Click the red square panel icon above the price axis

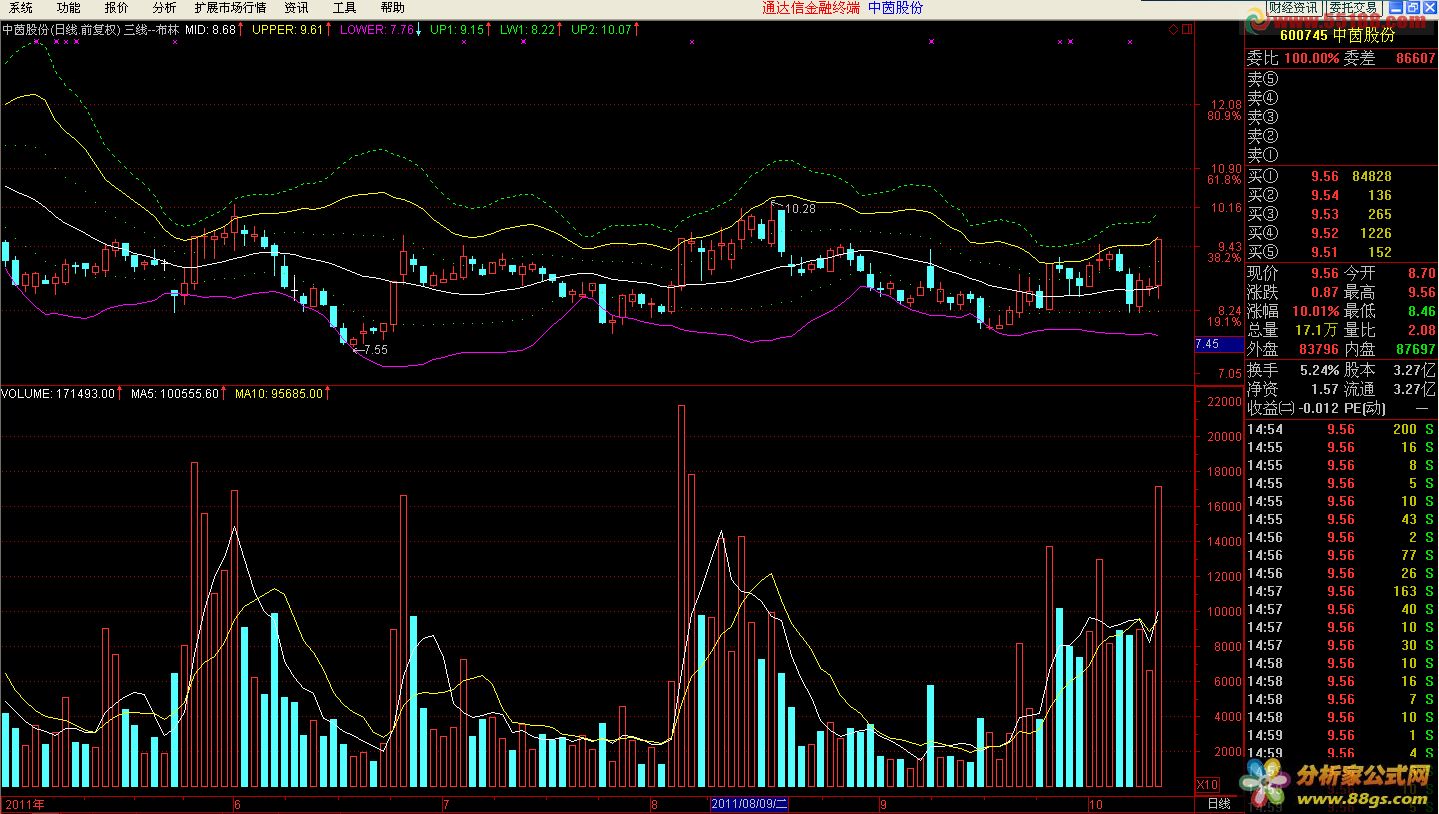click(x=1186, y=30)
